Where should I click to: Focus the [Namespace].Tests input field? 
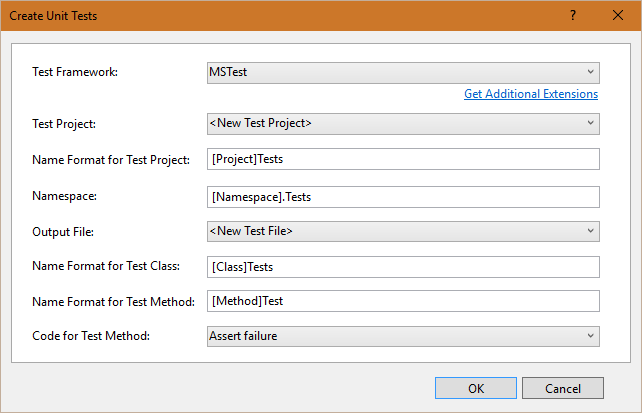[402, 197]
